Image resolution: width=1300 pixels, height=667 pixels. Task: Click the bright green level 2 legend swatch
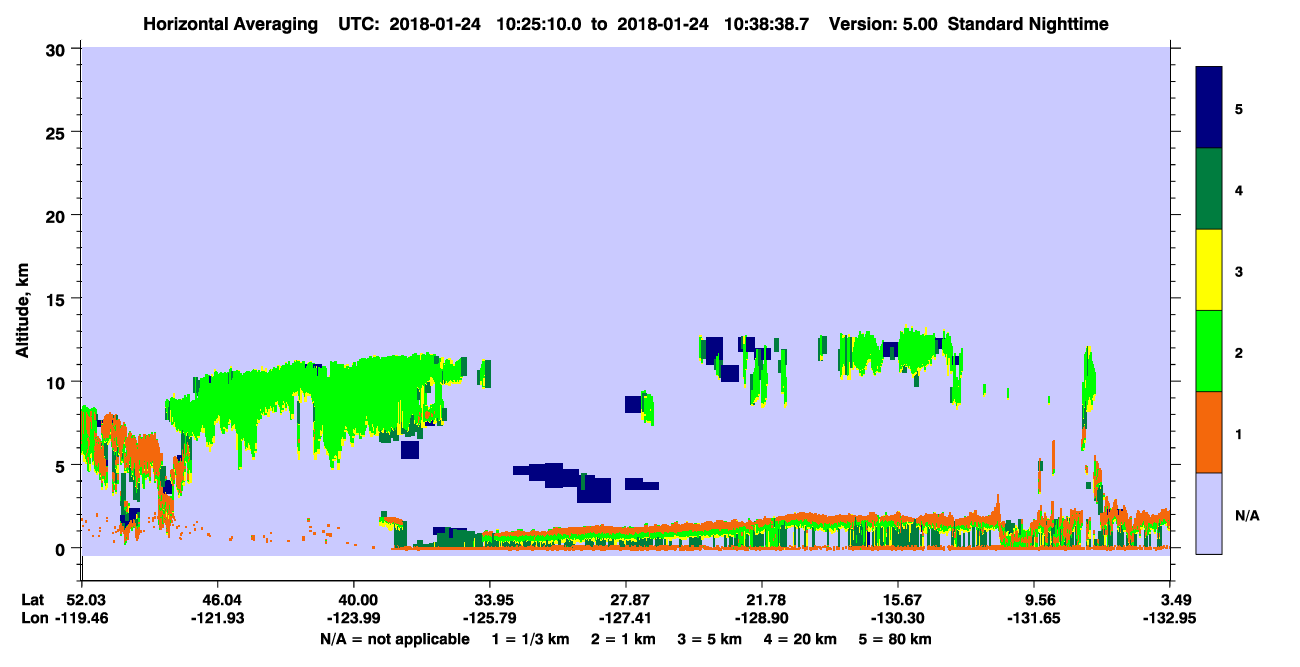coord(1209,351)
